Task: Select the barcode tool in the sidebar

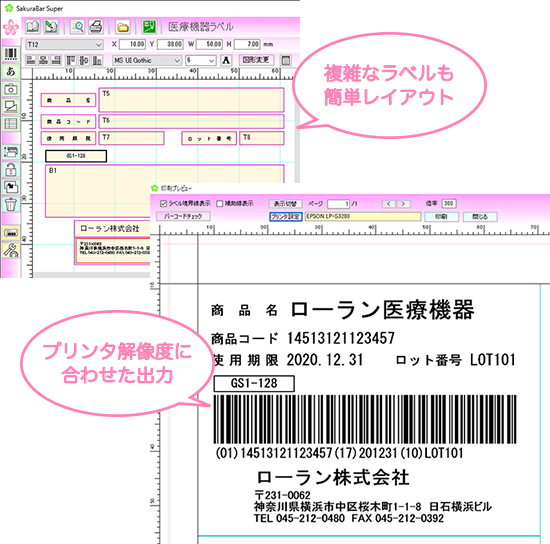Action: pos(11,54)
